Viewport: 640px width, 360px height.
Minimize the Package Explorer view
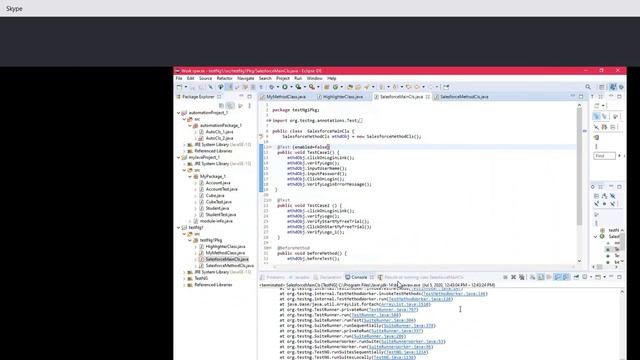(241, 97)
